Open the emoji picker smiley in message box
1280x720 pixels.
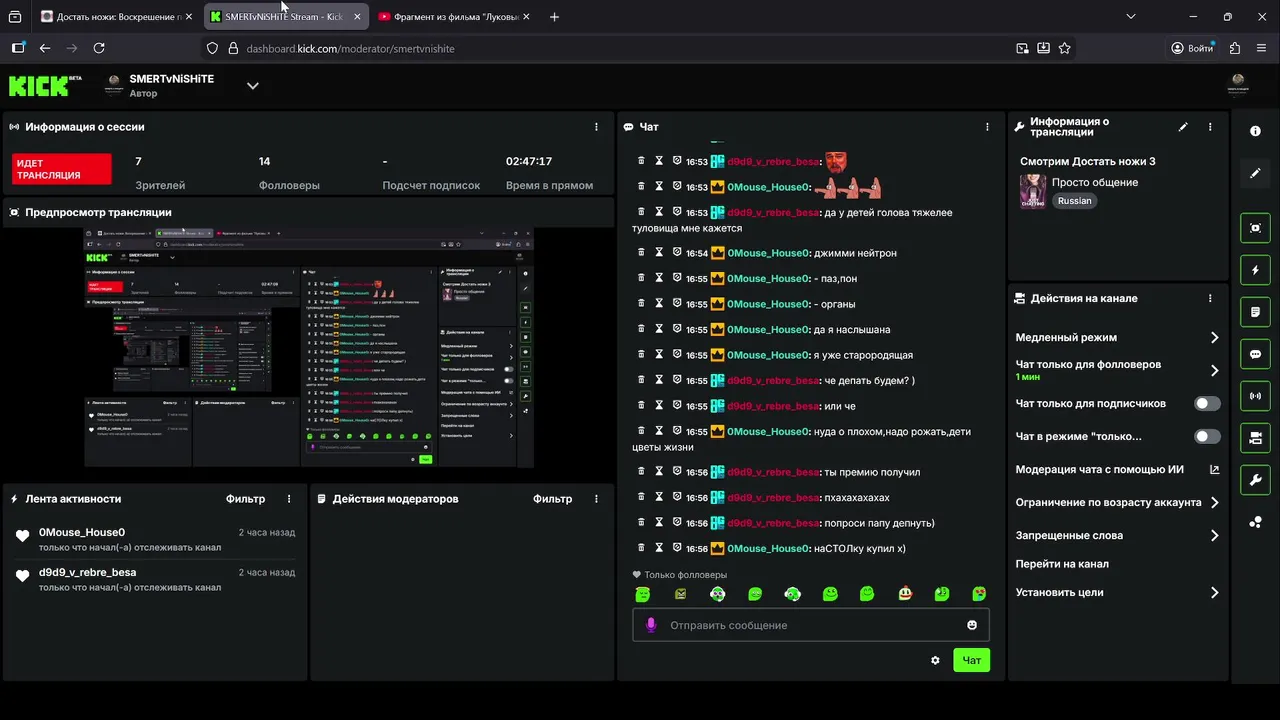click(x=972, y=625)
